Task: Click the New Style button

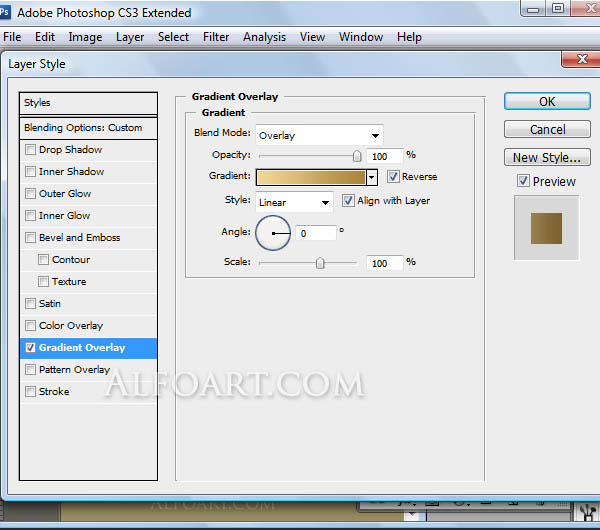Action: point(546,157)
